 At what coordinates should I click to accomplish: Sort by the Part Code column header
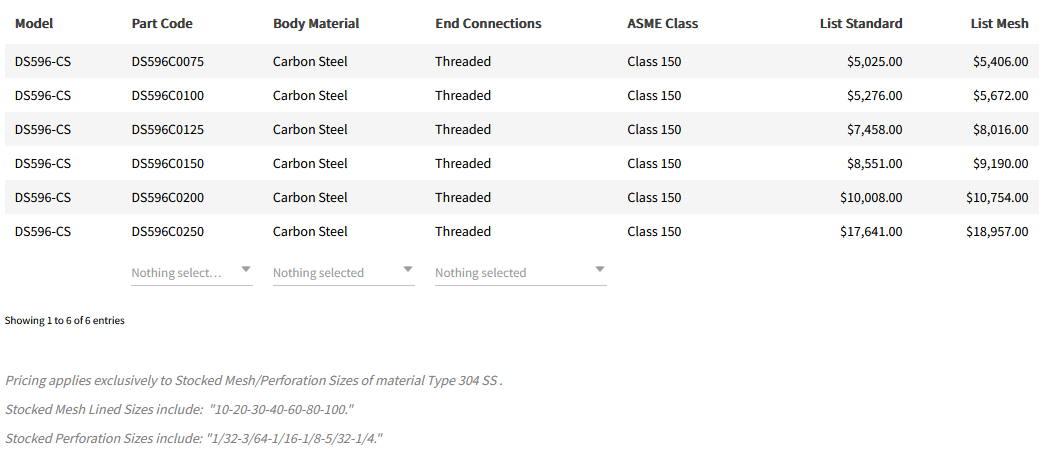(x=162, y=23)
